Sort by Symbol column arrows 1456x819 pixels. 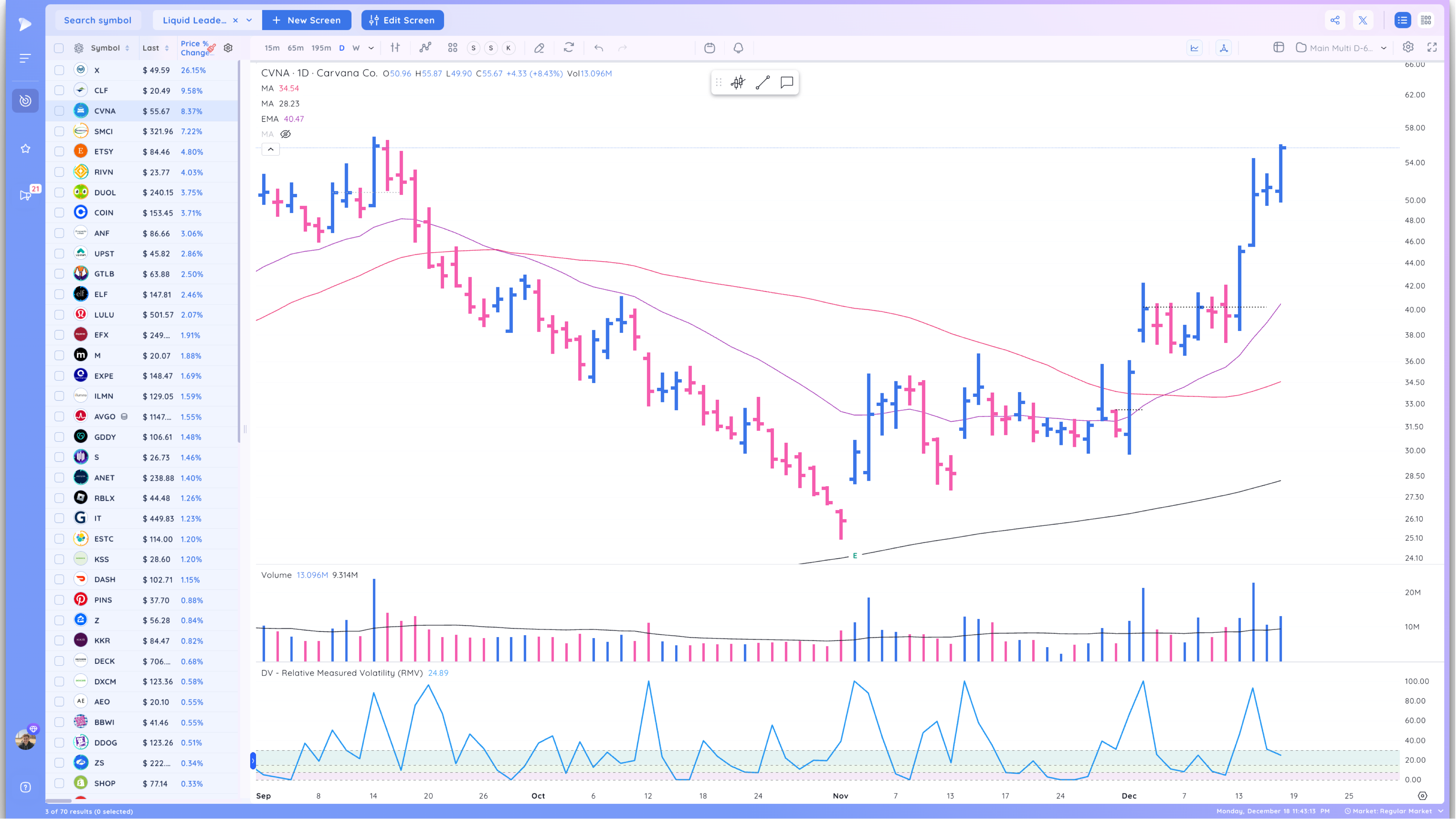pos(127,48)
